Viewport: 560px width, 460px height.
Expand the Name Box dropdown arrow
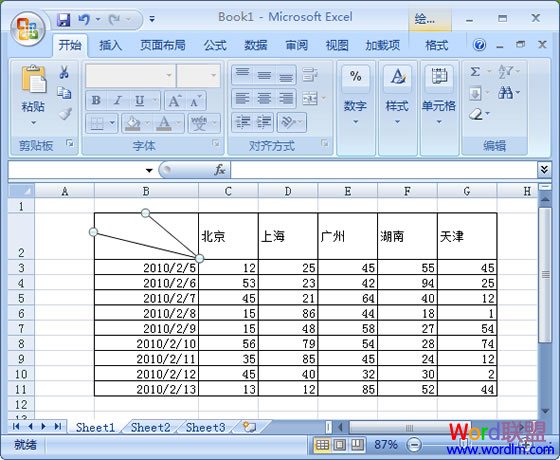[x=149, y=170]
